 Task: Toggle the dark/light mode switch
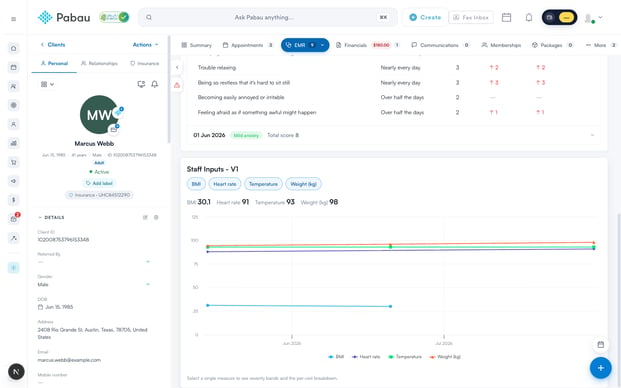(559, 17)
